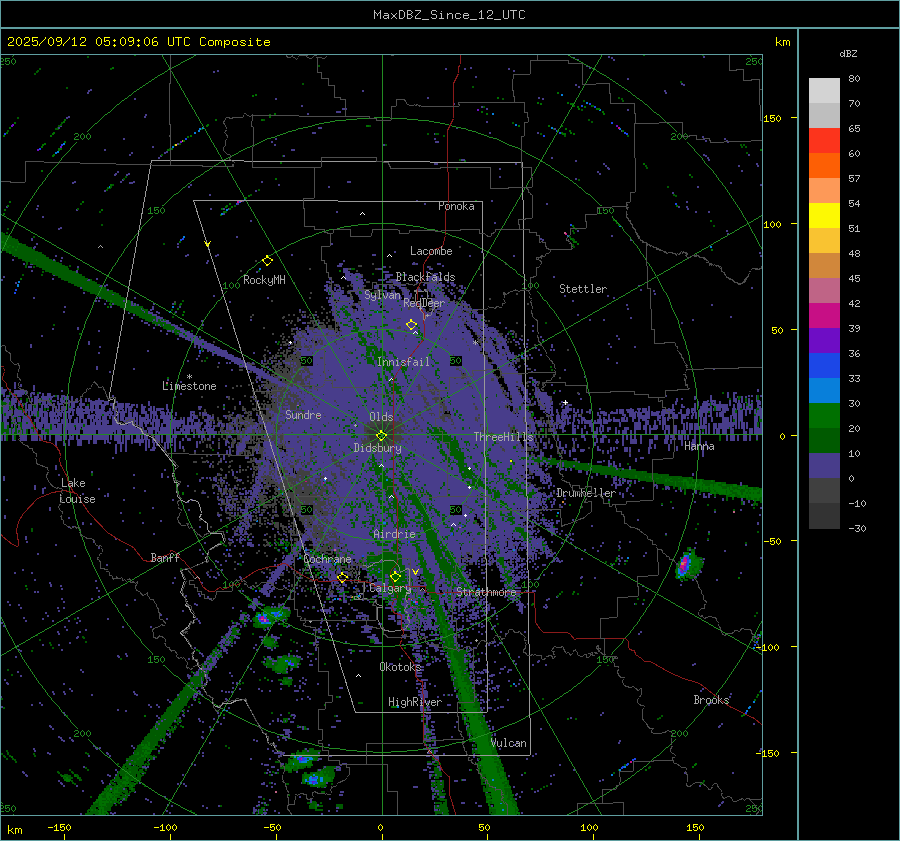This screenshot has width=900, height=841.
Task: Click the Limestone label
Action: pyautogui.click(x=189, y=386)
